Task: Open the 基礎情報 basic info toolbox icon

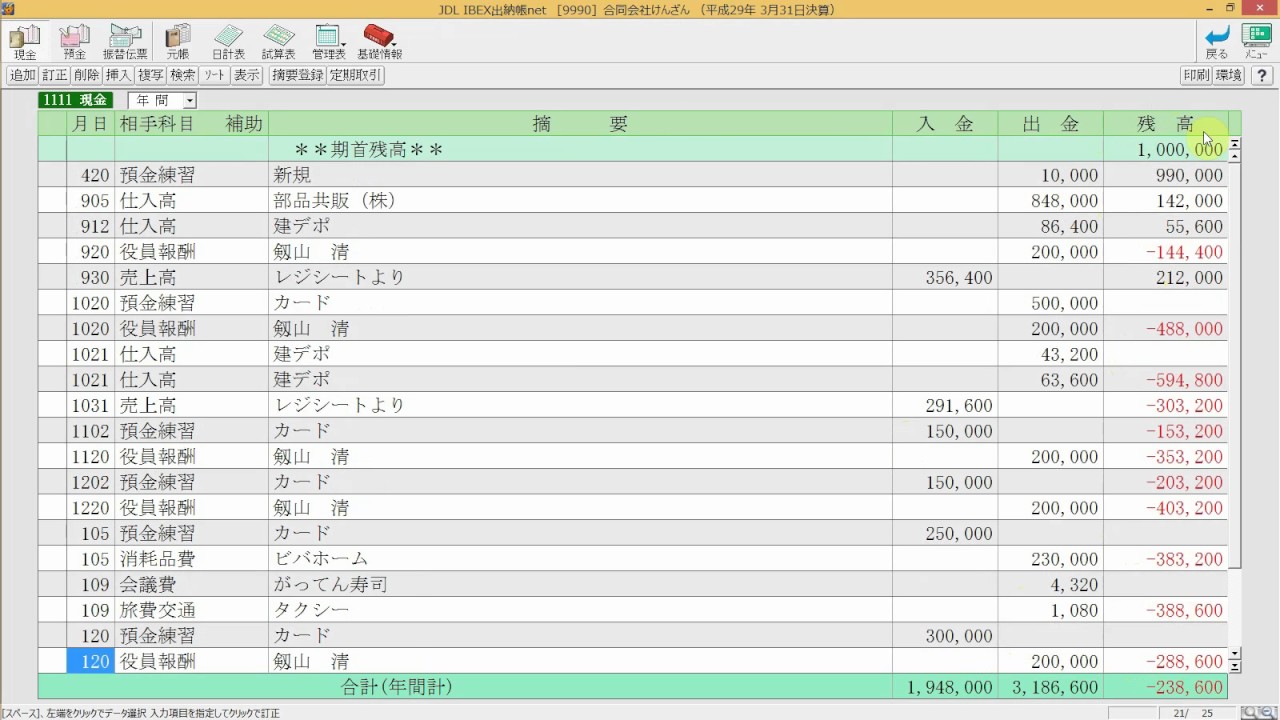Action: pyautogui.click(x=379, y=42)
